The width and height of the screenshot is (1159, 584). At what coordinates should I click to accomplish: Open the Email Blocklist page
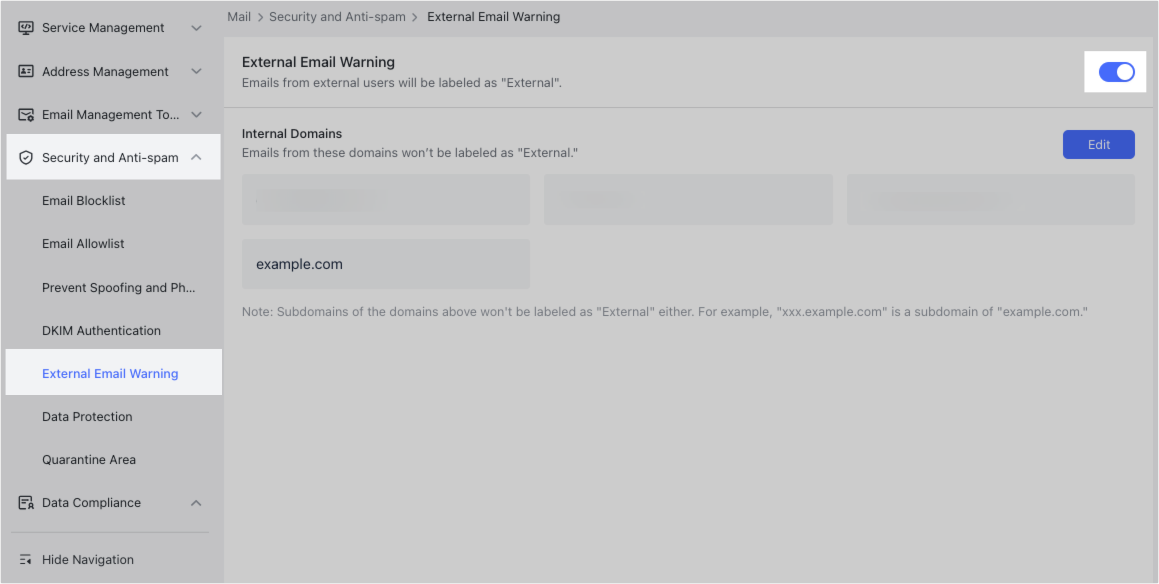click(84, 200)
